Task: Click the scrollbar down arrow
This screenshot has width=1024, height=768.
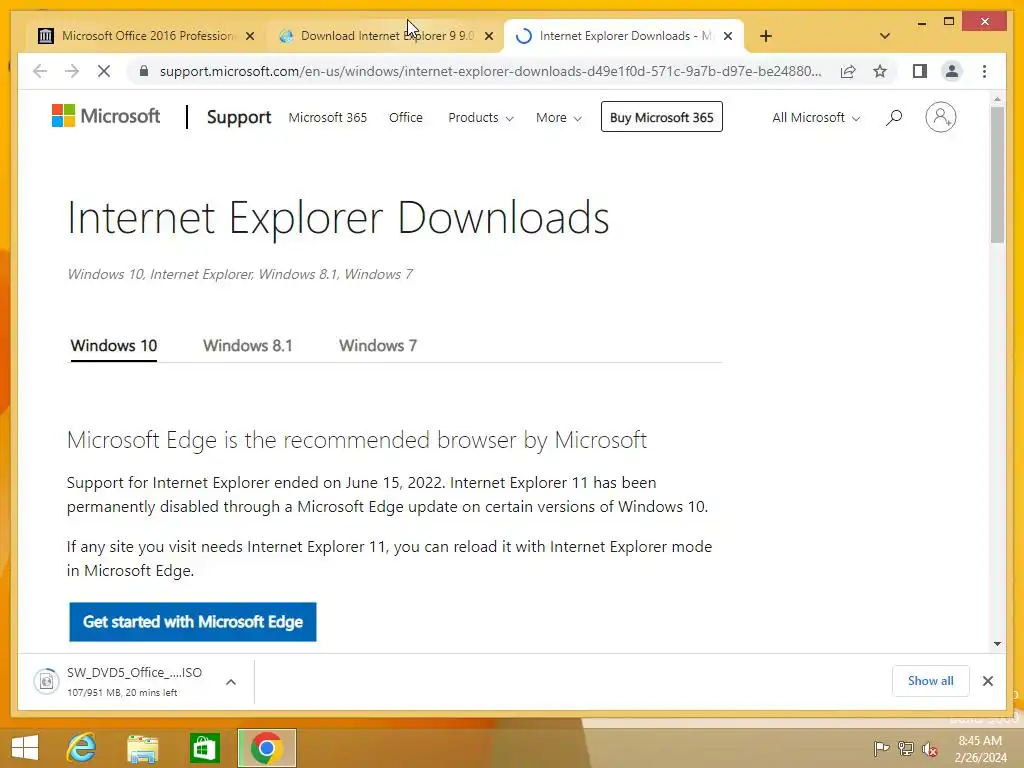Action: click(x=997, y=644)
